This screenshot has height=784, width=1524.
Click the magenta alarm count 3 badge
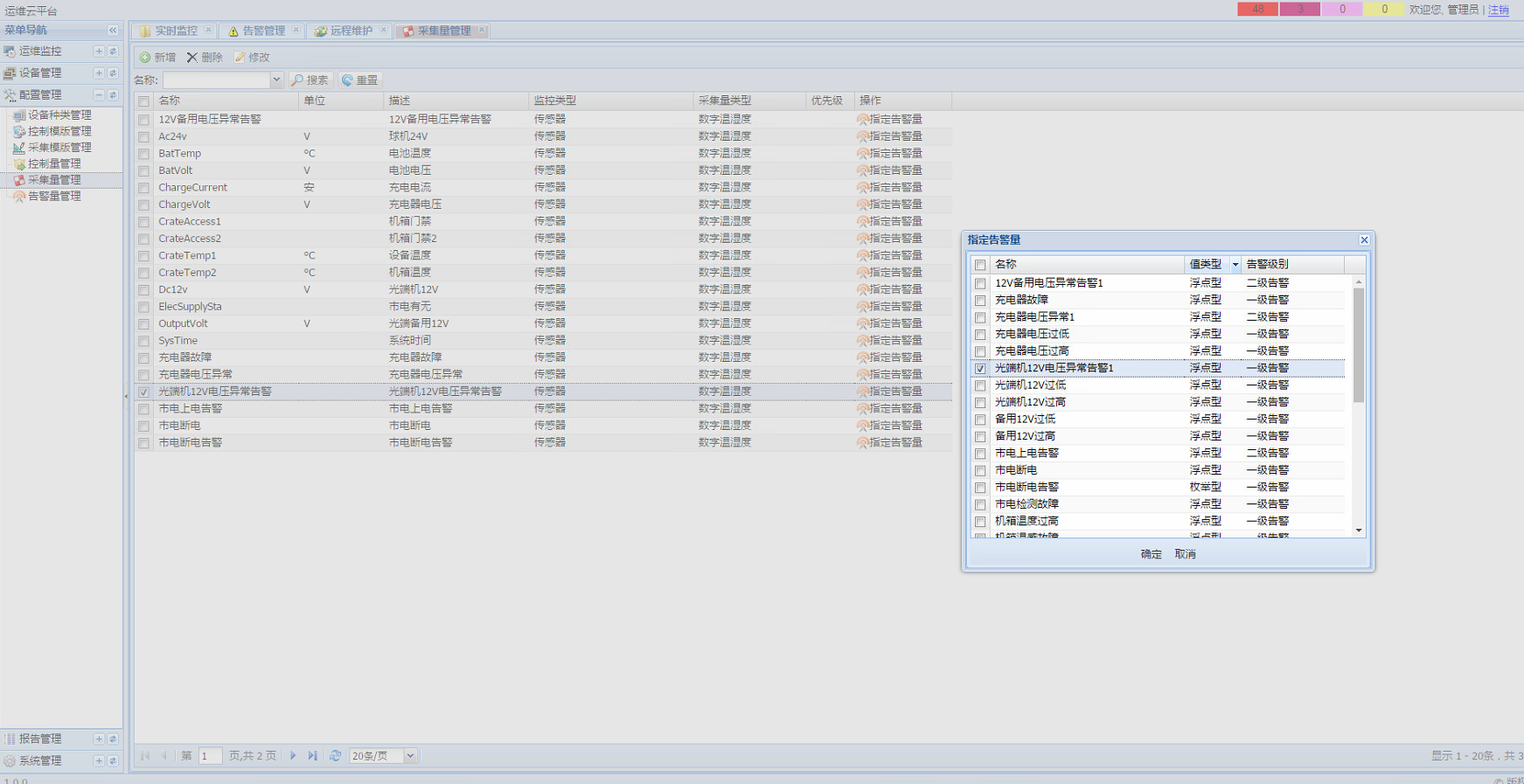pyautogui.click(x=1300, y=9)
